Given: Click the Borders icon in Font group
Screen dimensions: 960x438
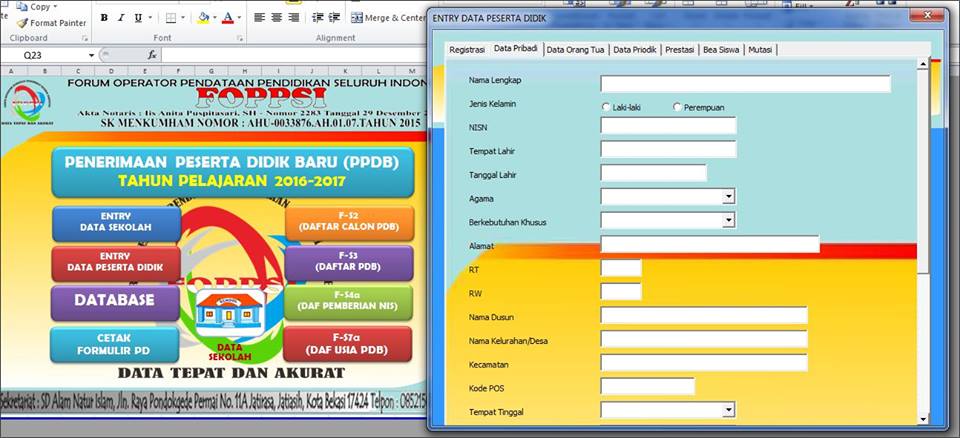Looking at the screenshot, I should [171, 18].
